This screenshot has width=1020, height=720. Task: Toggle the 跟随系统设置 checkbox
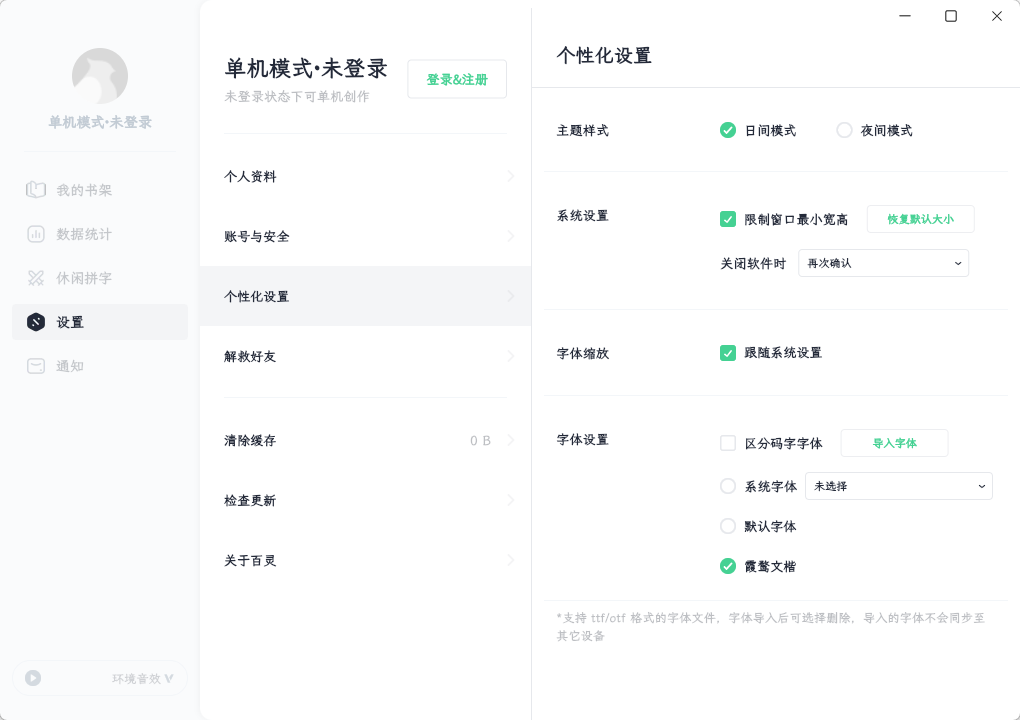728,353
